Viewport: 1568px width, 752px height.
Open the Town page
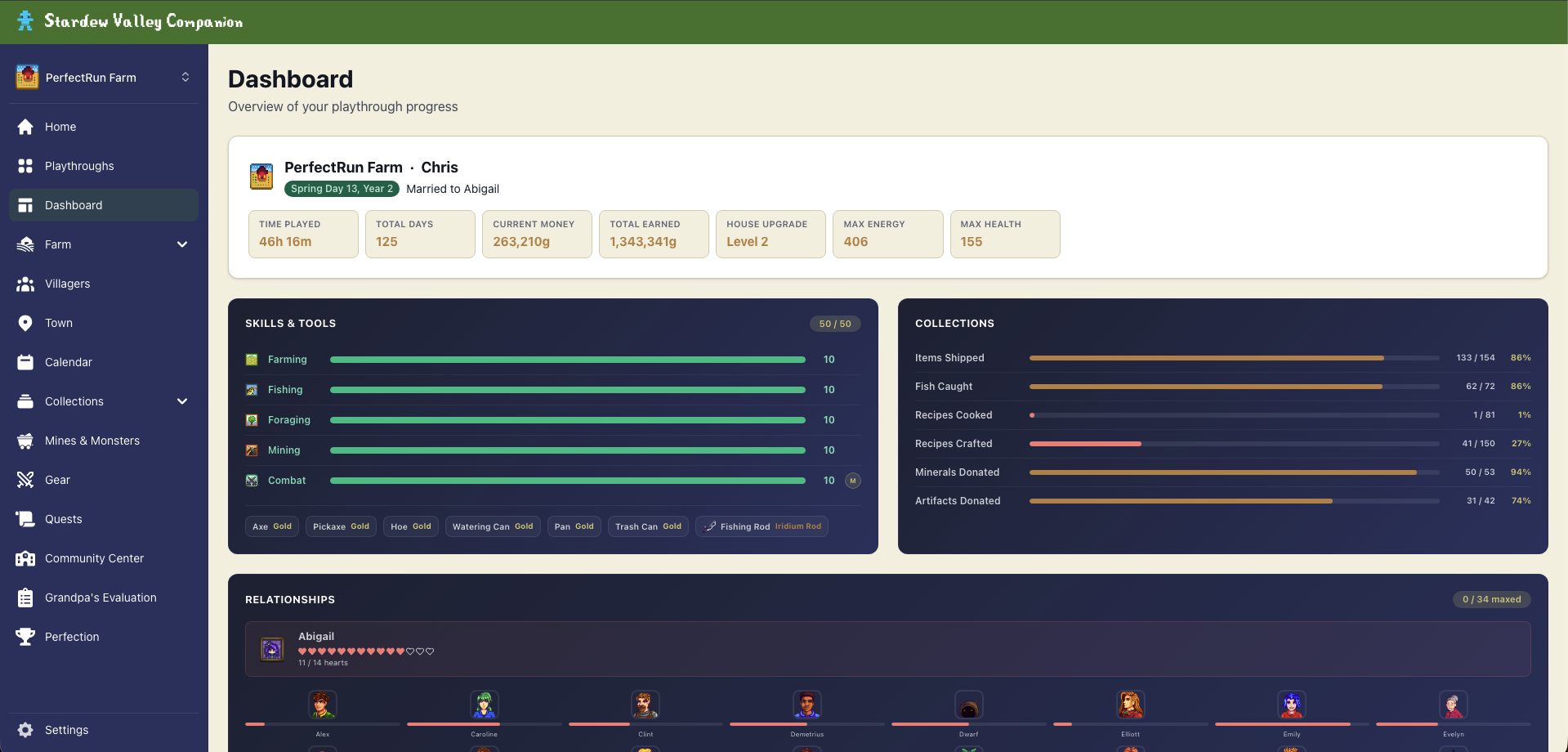point(58,323)
